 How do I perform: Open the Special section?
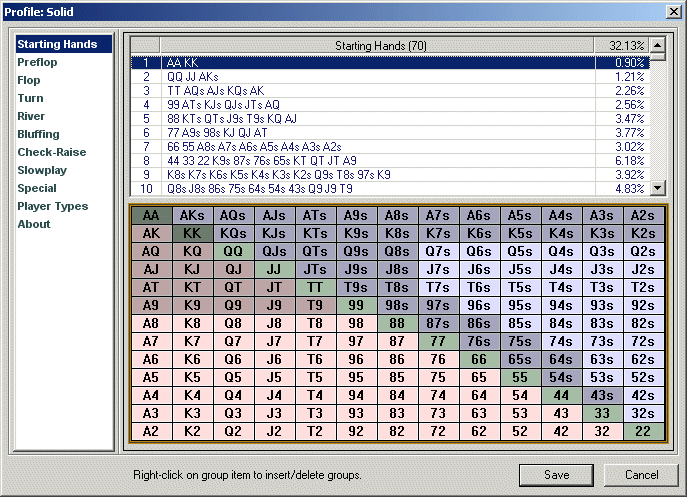[37, 188]
